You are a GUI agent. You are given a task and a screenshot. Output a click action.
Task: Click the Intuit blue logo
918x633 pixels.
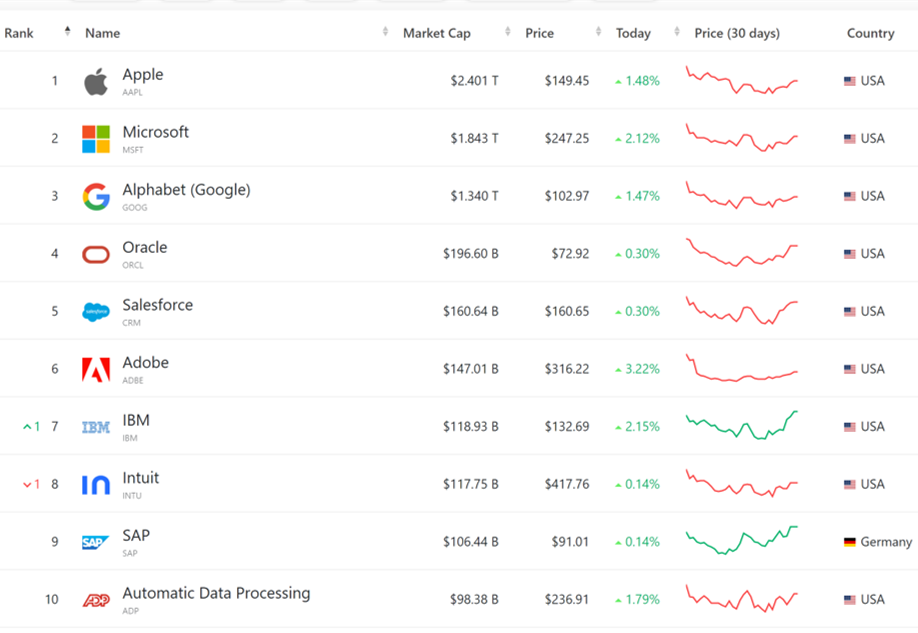tap(96, 484)
